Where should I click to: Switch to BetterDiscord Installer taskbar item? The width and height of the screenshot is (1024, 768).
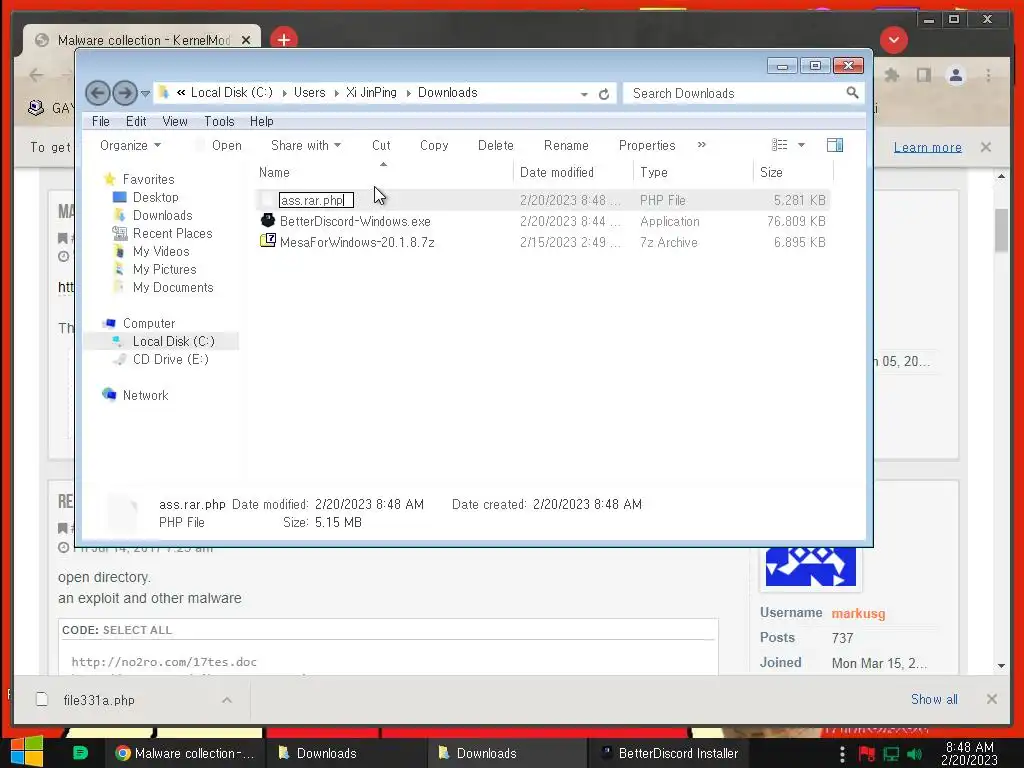click(x=671, y=753)
